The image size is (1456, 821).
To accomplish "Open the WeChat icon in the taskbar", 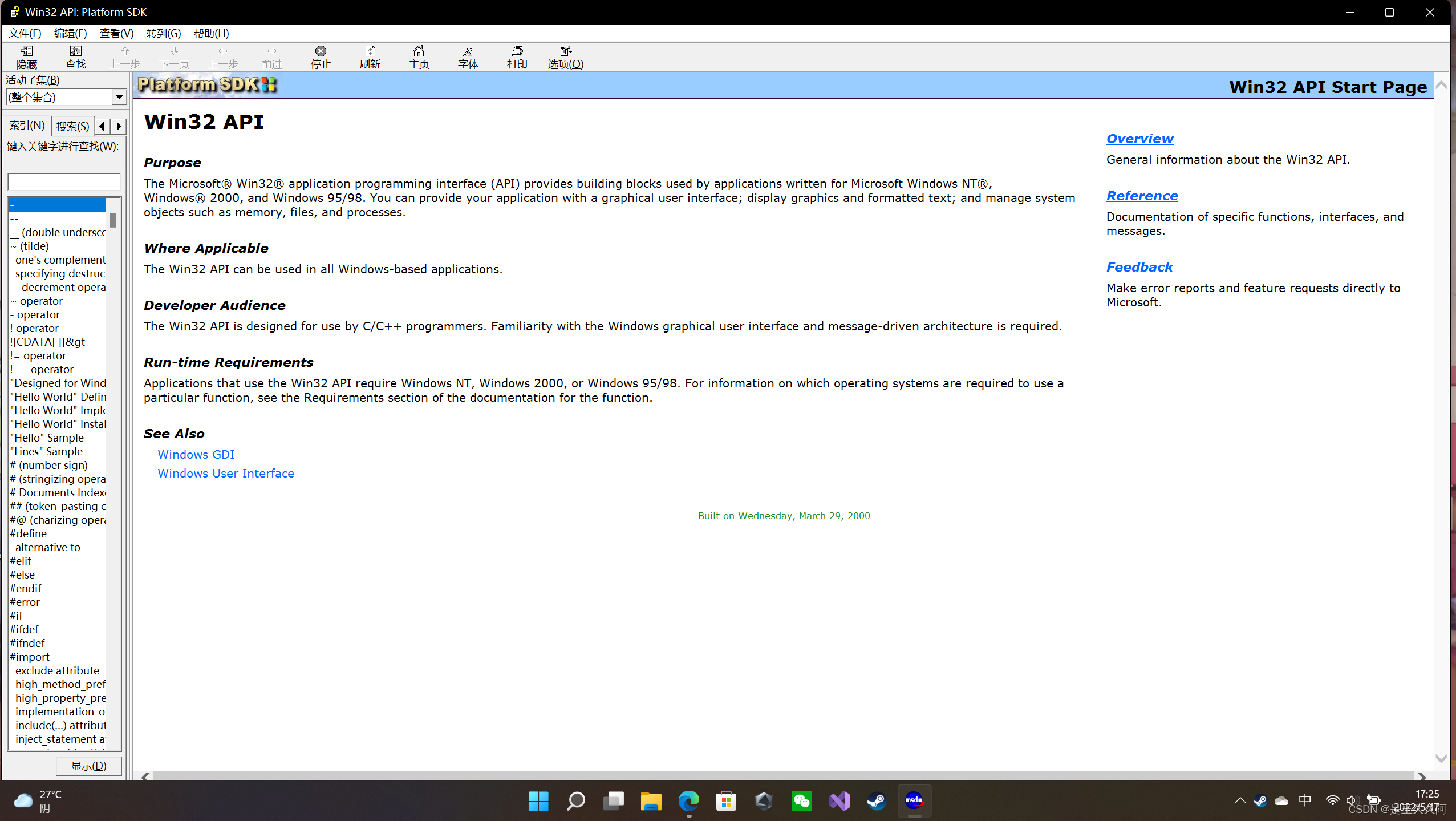I will point(801,801).
